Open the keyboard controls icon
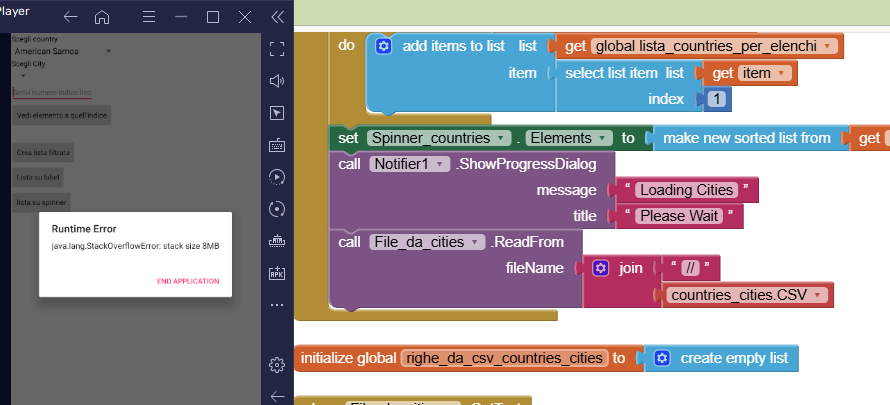Screen dimensions: 890x405 click(278, 145)
